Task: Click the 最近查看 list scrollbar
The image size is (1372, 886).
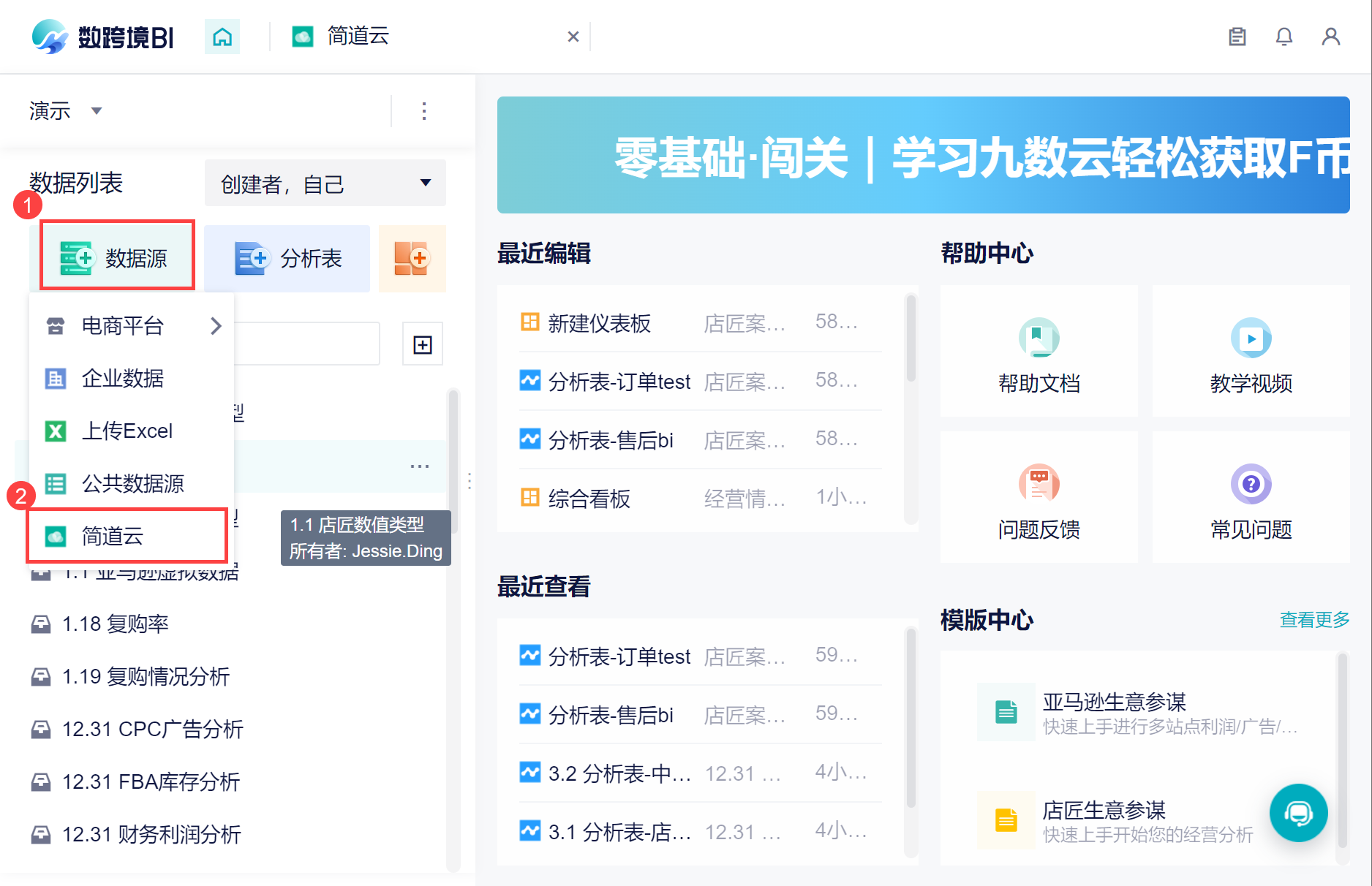Action: 911,716
